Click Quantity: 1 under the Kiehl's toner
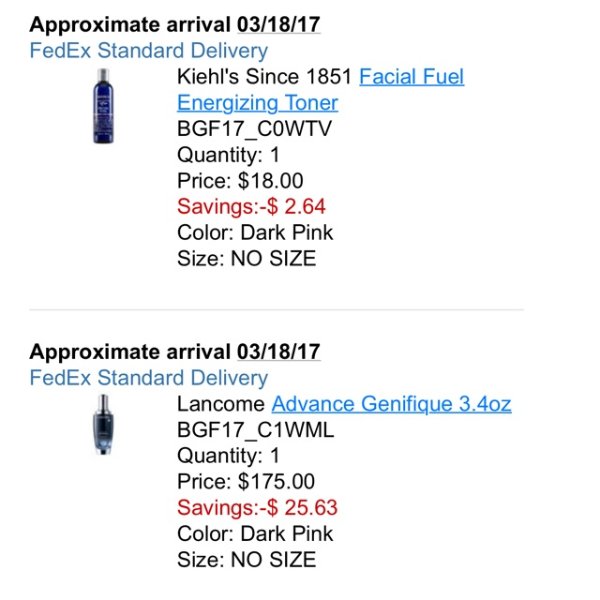 (x=228, y=155)
